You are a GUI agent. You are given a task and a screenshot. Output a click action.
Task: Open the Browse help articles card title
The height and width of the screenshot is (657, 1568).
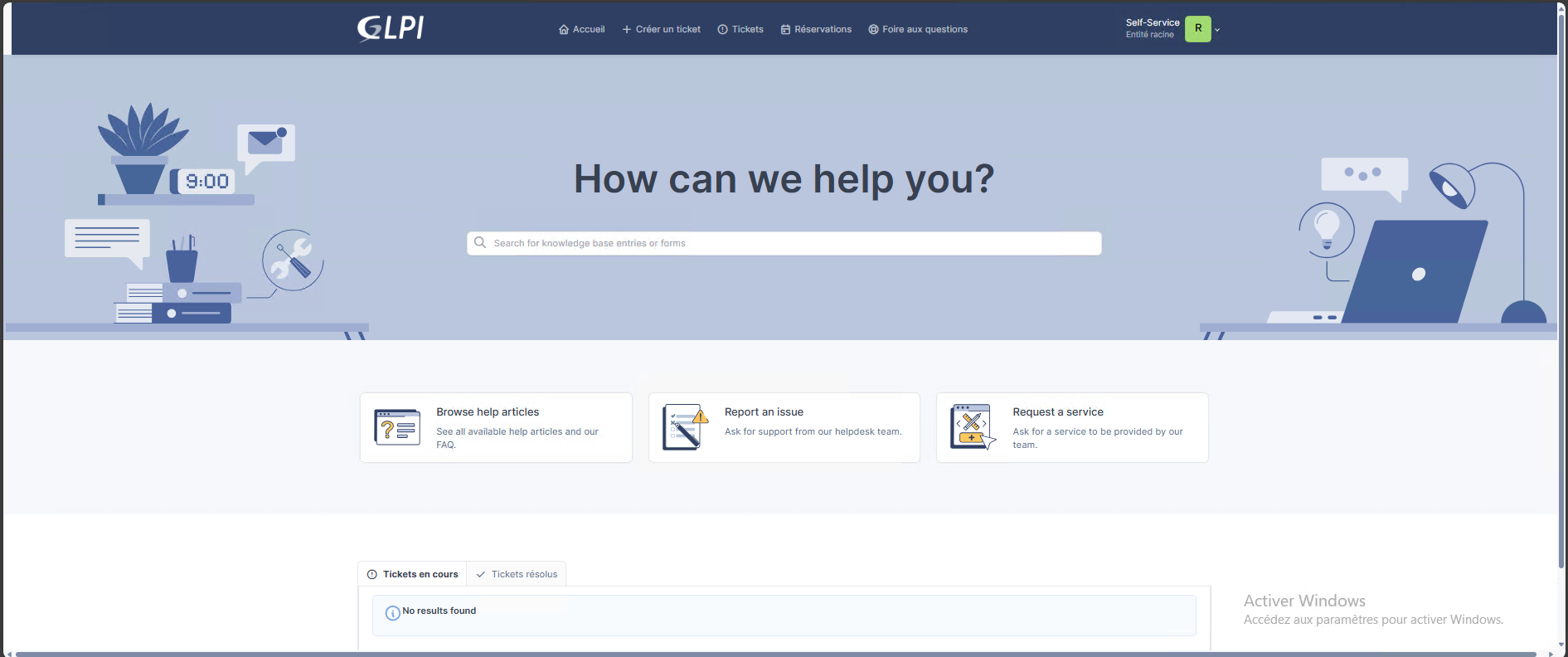click(x=488, y=412)
